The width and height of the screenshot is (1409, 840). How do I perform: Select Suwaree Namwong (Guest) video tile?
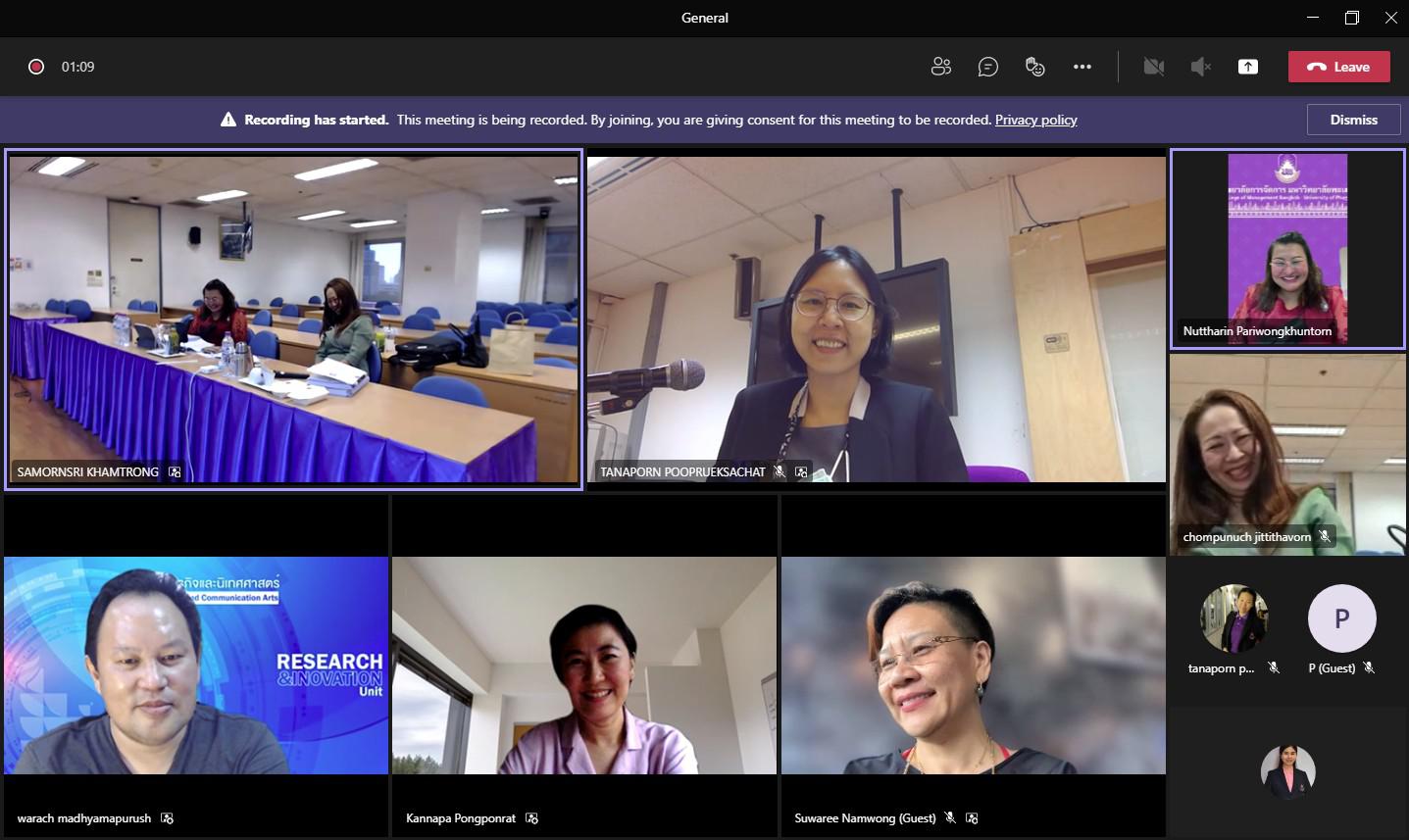point(974,666)
